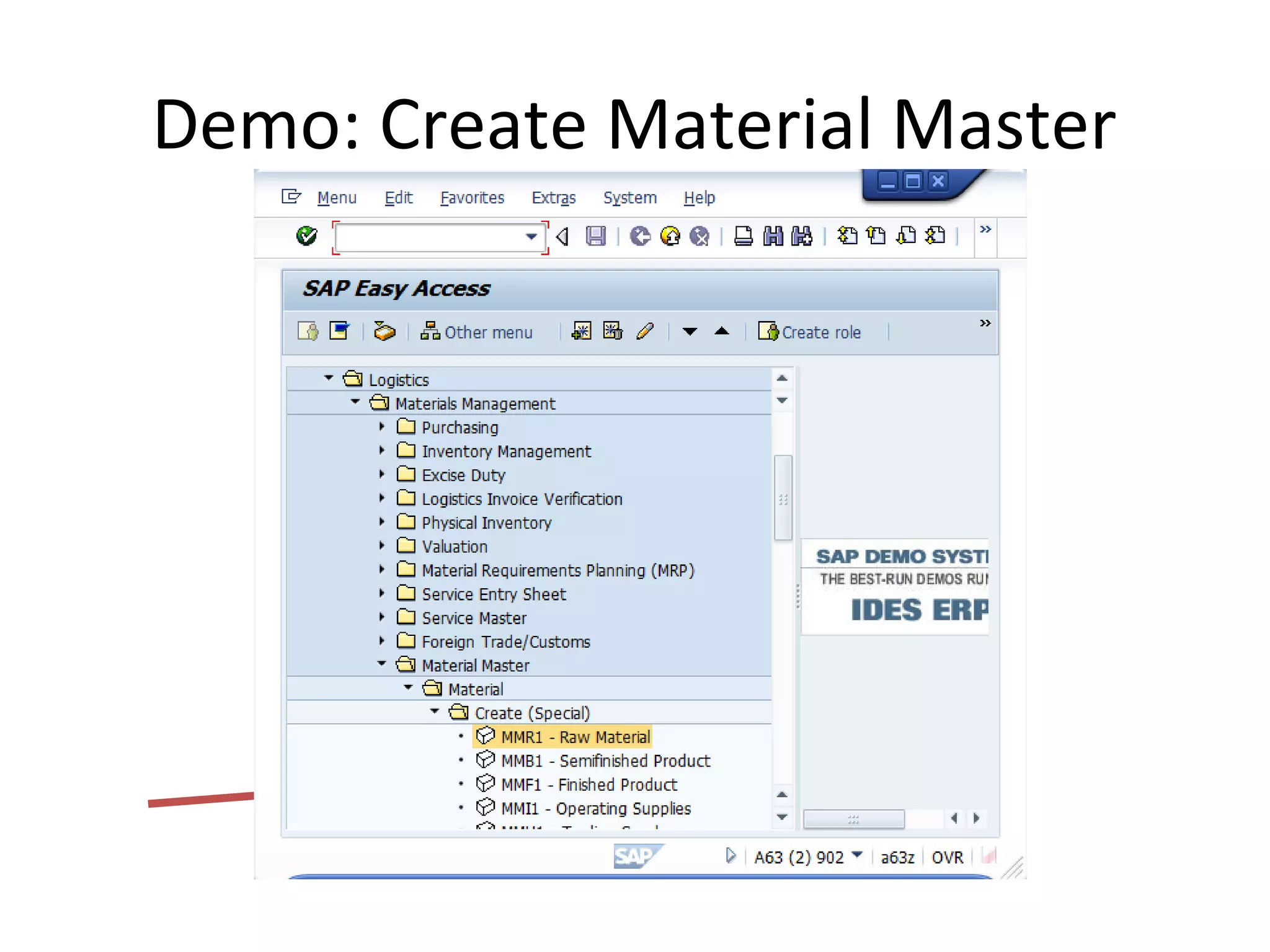This screenshot has width=1270, height=952.
Task: Click the Delete Favorites icon
Action: [x=613, y=331]
